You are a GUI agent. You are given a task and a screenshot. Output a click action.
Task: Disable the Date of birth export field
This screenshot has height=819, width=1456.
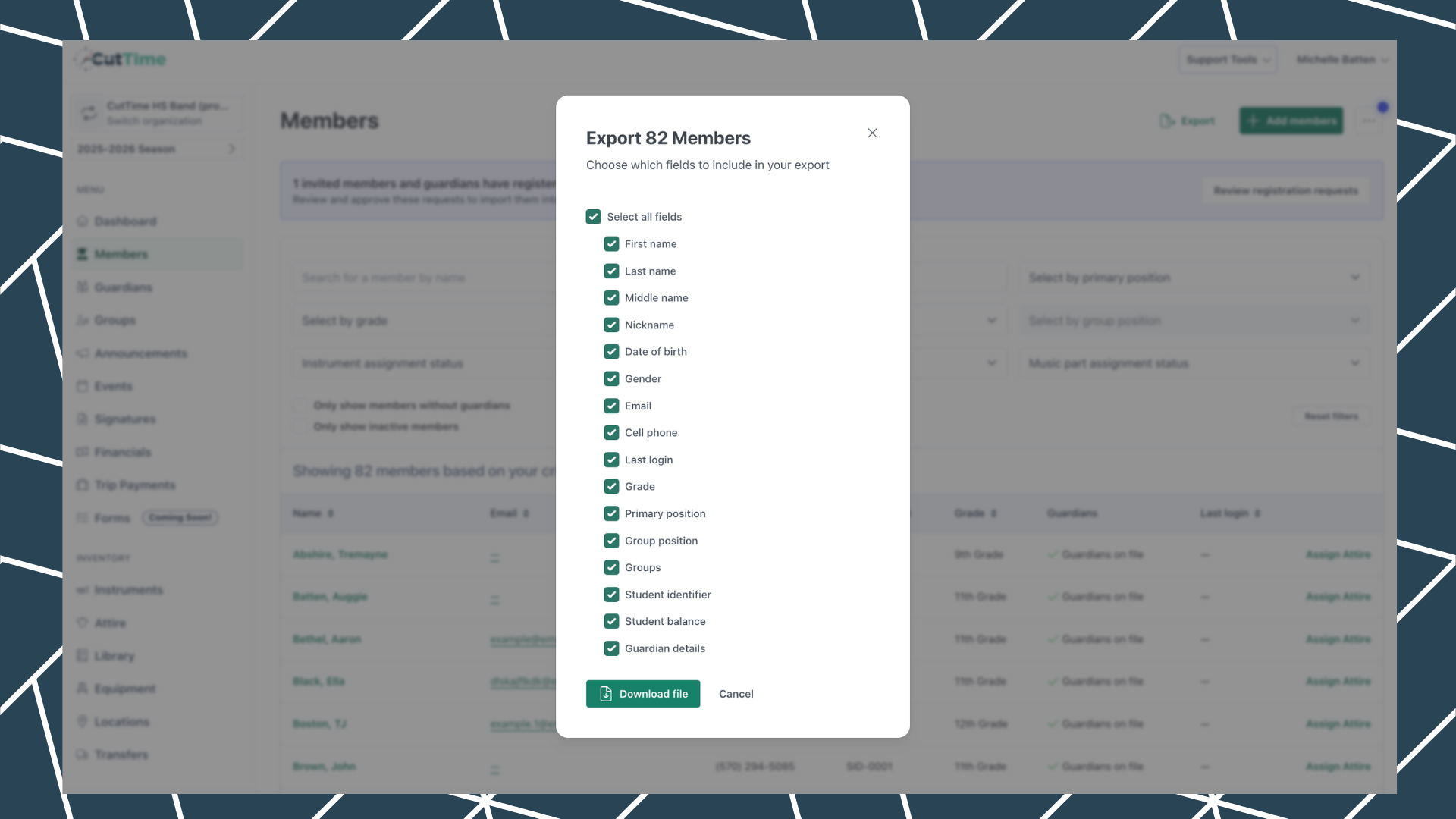point(612,351)
